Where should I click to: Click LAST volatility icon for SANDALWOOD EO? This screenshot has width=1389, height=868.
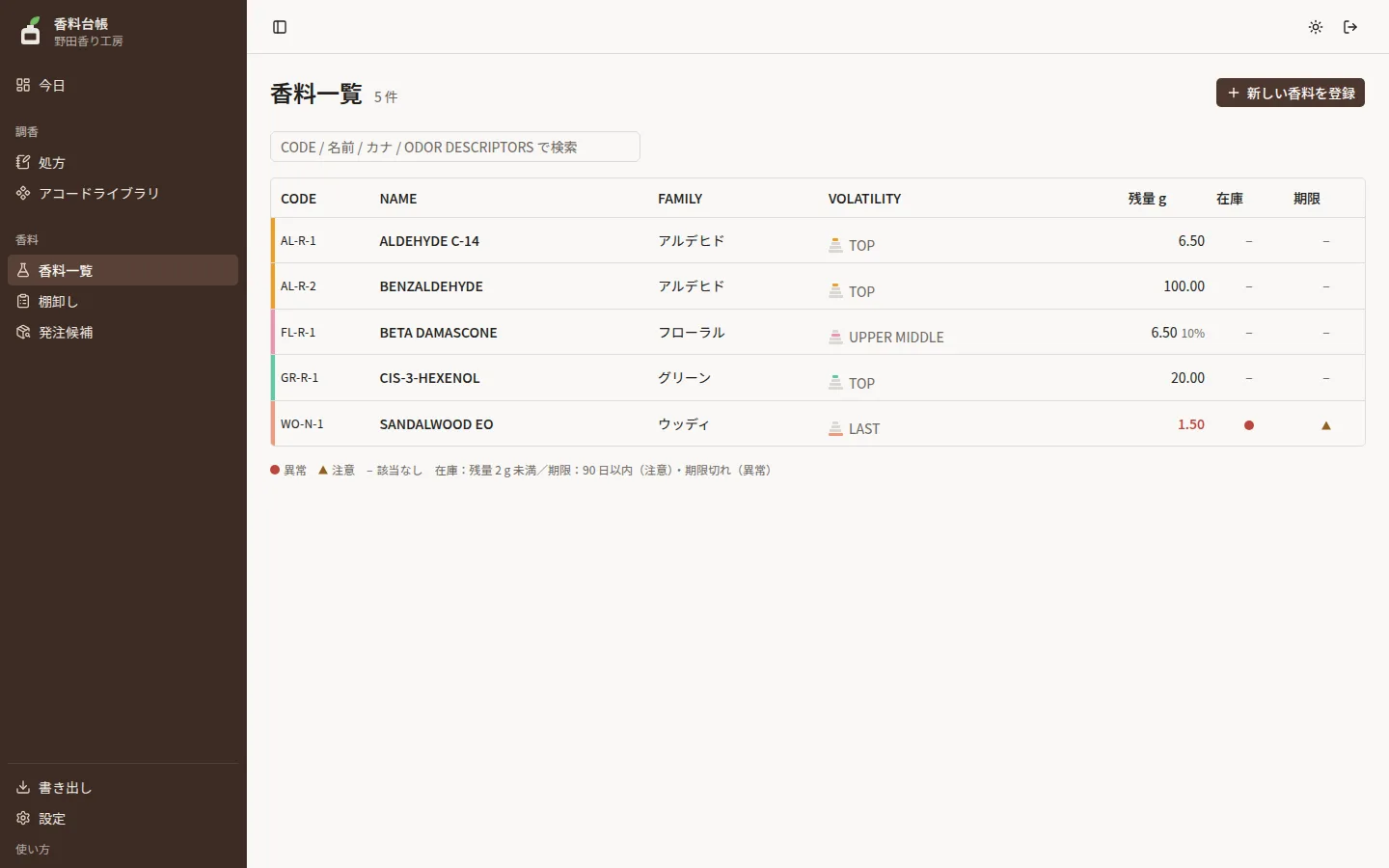click(835, 428)
